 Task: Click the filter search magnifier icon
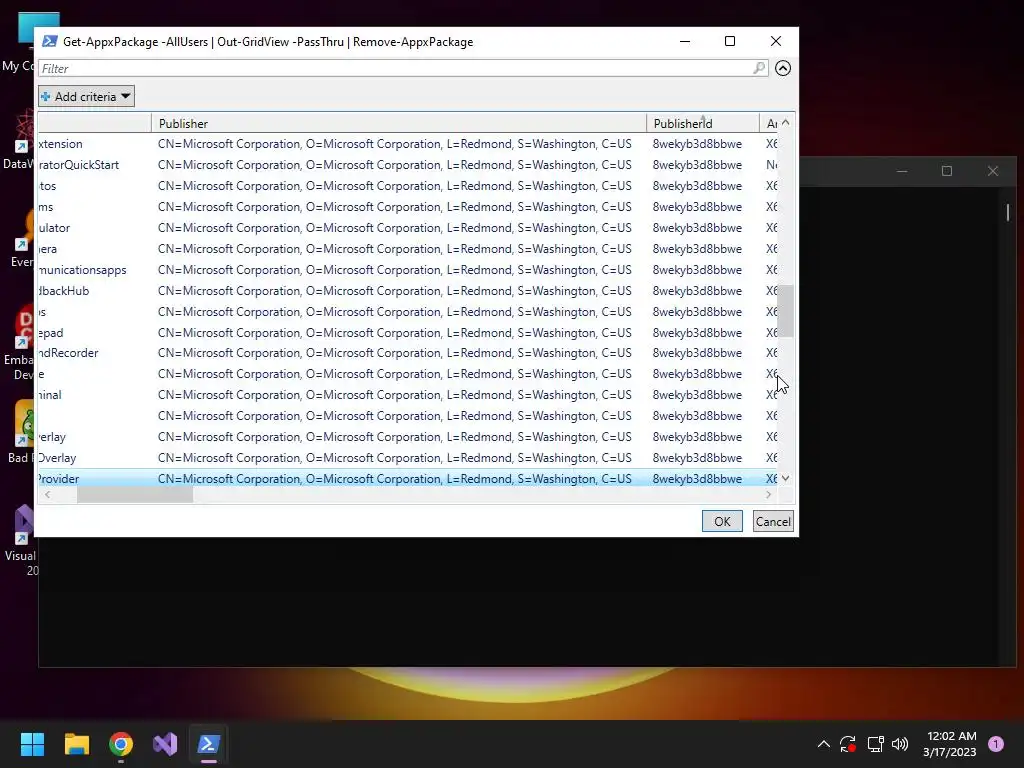pos(759,68)
